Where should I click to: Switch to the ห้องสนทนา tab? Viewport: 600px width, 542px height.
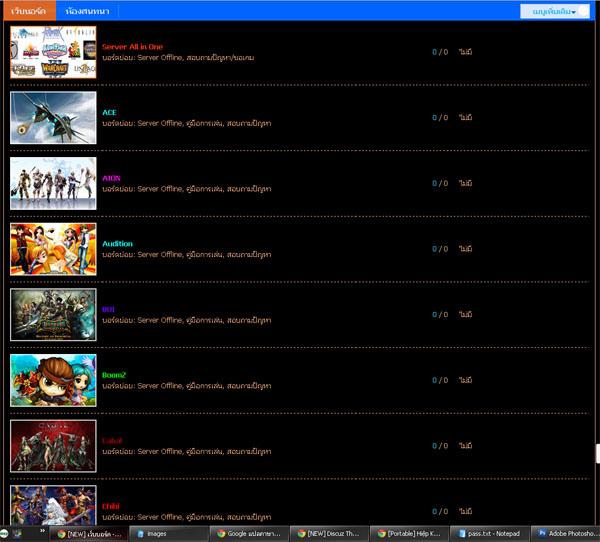coord(87,11)
